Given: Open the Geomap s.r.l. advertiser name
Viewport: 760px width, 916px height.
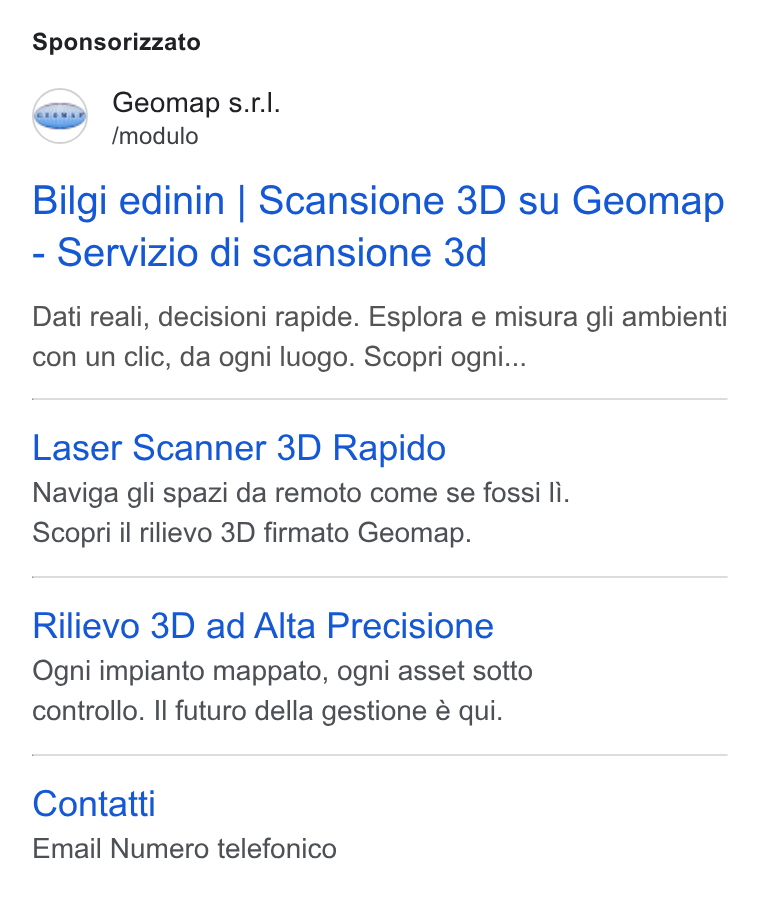Looking at the screenshot, I should [196, 103].
